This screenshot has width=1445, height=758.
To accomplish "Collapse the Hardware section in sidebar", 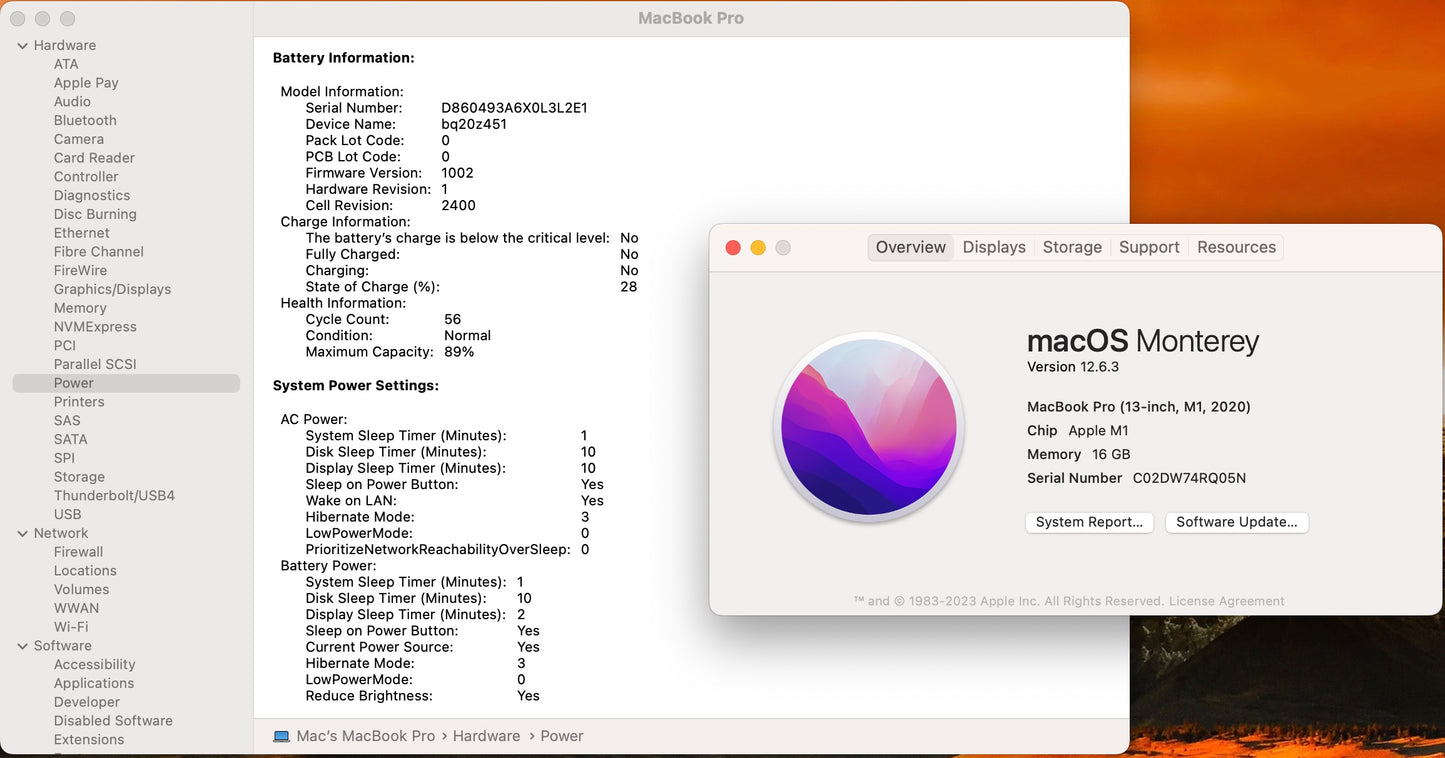I will (x=22, y=46).
